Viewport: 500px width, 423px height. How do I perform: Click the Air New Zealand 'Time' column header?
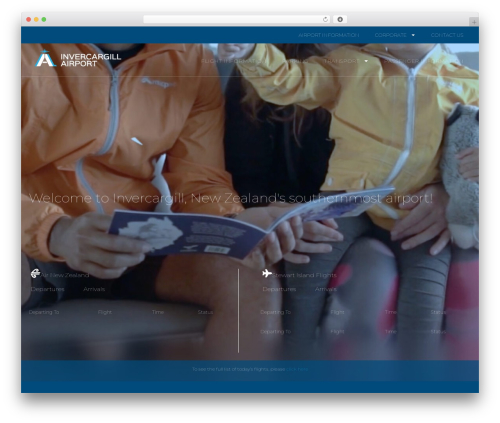158,312
